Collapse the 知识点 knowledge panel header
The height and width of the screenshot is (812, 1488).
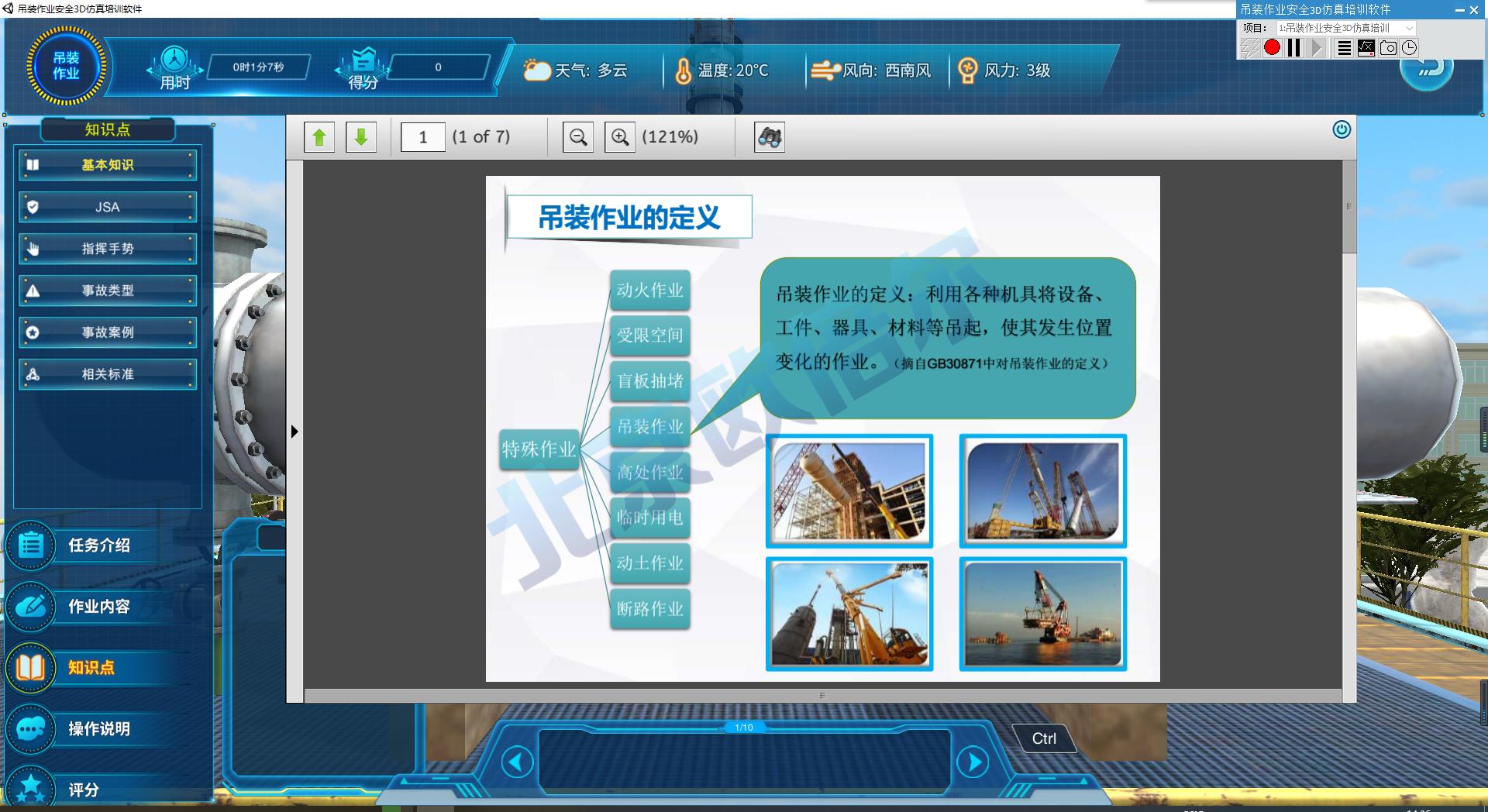pyautogui.click(x=108, y=129)
